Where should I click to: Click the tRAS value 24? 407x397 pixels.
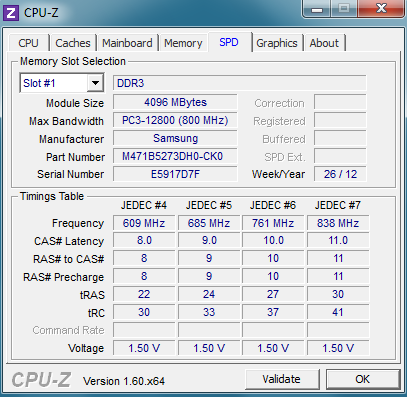pyautogui.click(x=209, y=294)
